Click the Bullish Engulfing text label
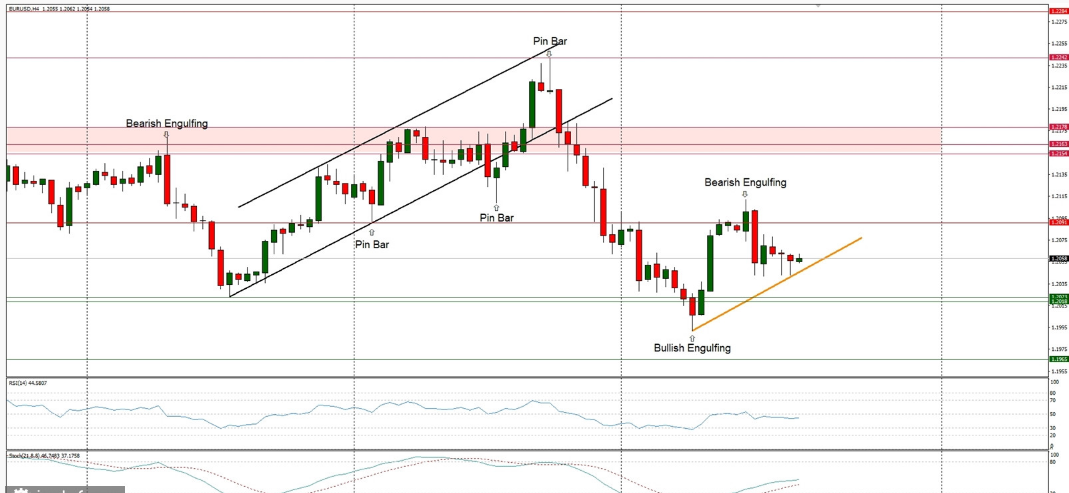1069x493 pixels. click(x=692, y=348)
